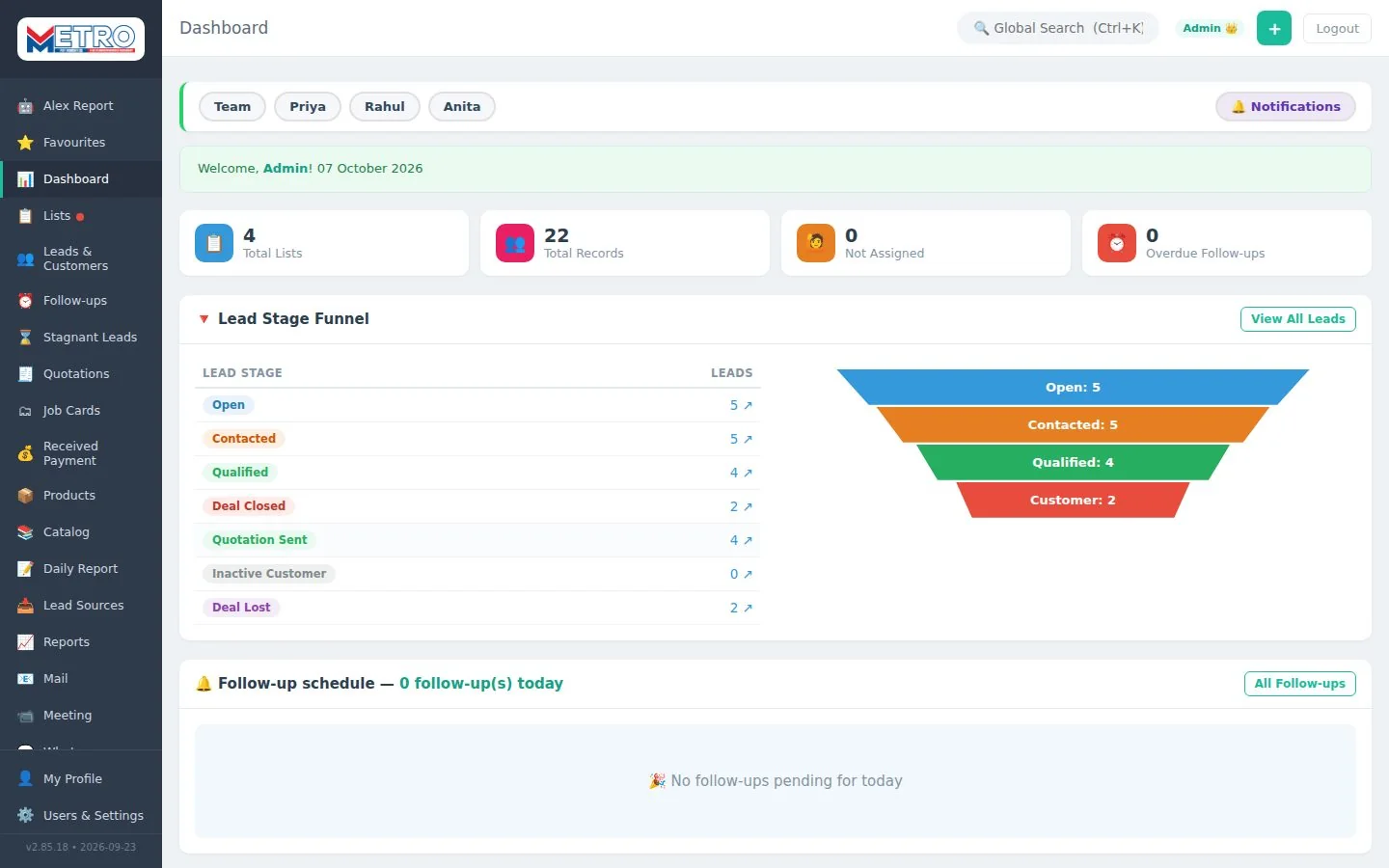Open the Open stage leads count link
The width and height of the screenshot is (1389, 868).
click(741, 405)
